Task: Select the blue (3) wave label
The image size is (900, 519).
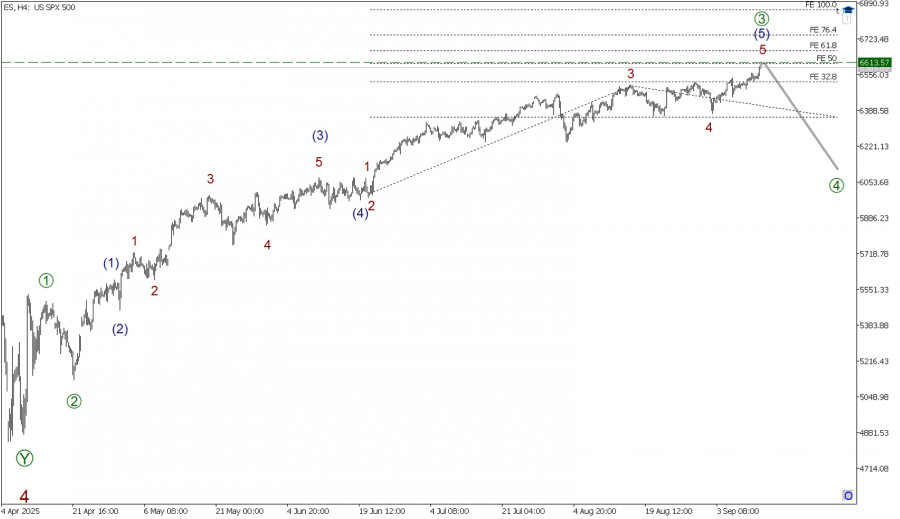Action: tap(319, 135)
